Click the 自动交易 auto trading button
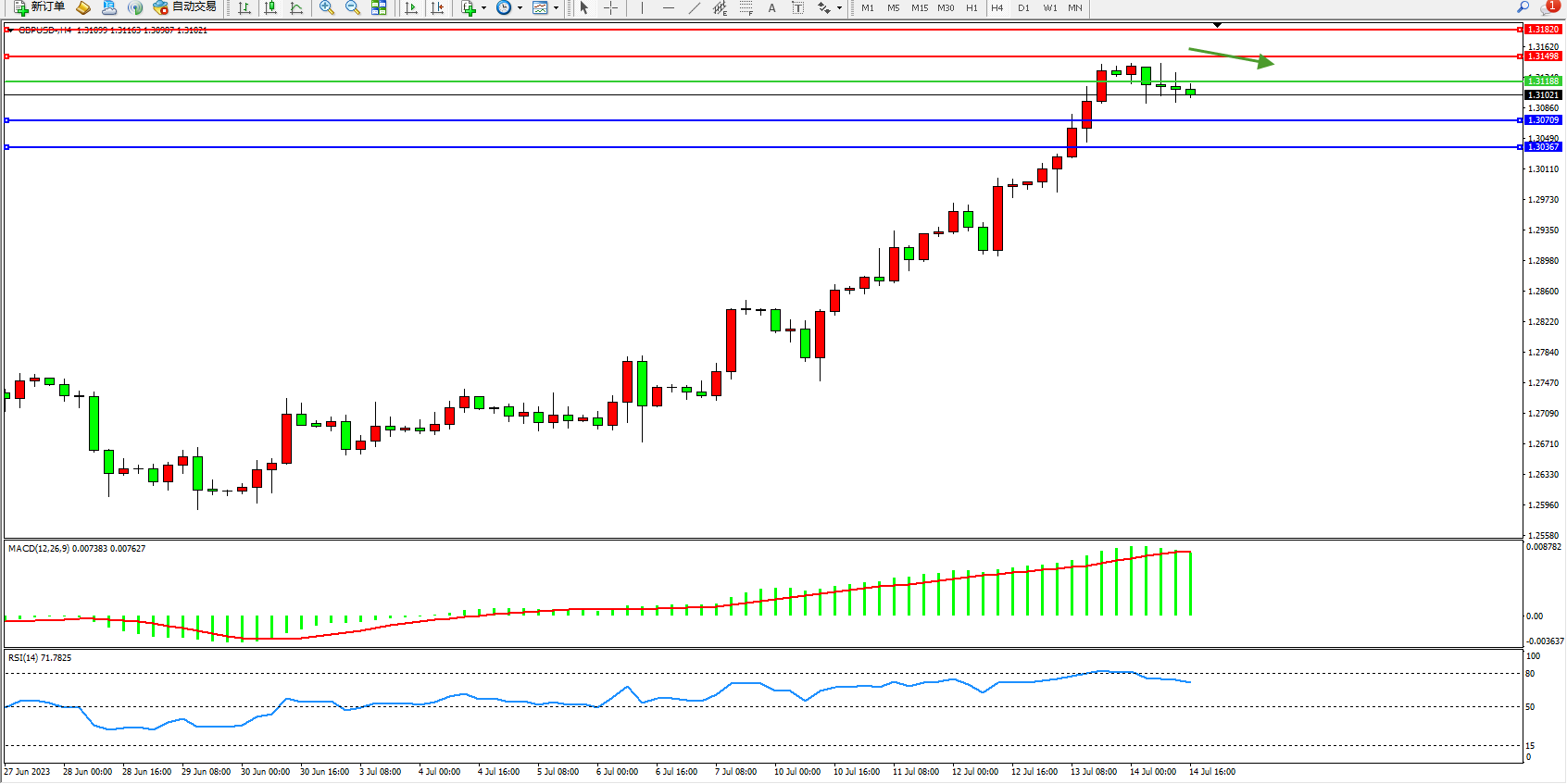1567x784 pixels. coord(184,7)
